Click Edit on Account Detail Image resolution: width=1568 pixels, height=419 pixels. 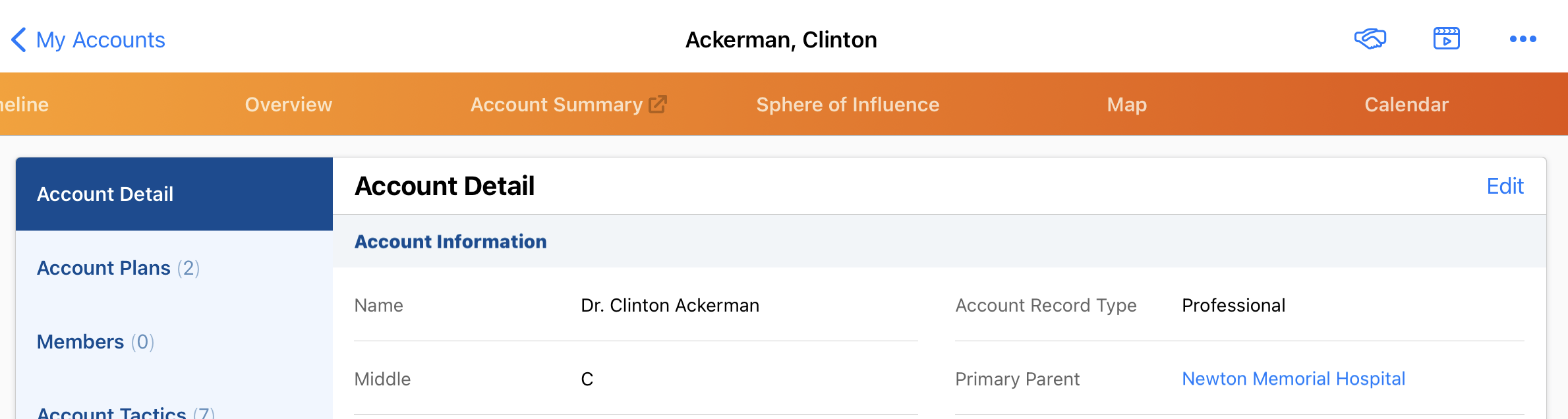pyautogui.click(x=1505, y=186)
